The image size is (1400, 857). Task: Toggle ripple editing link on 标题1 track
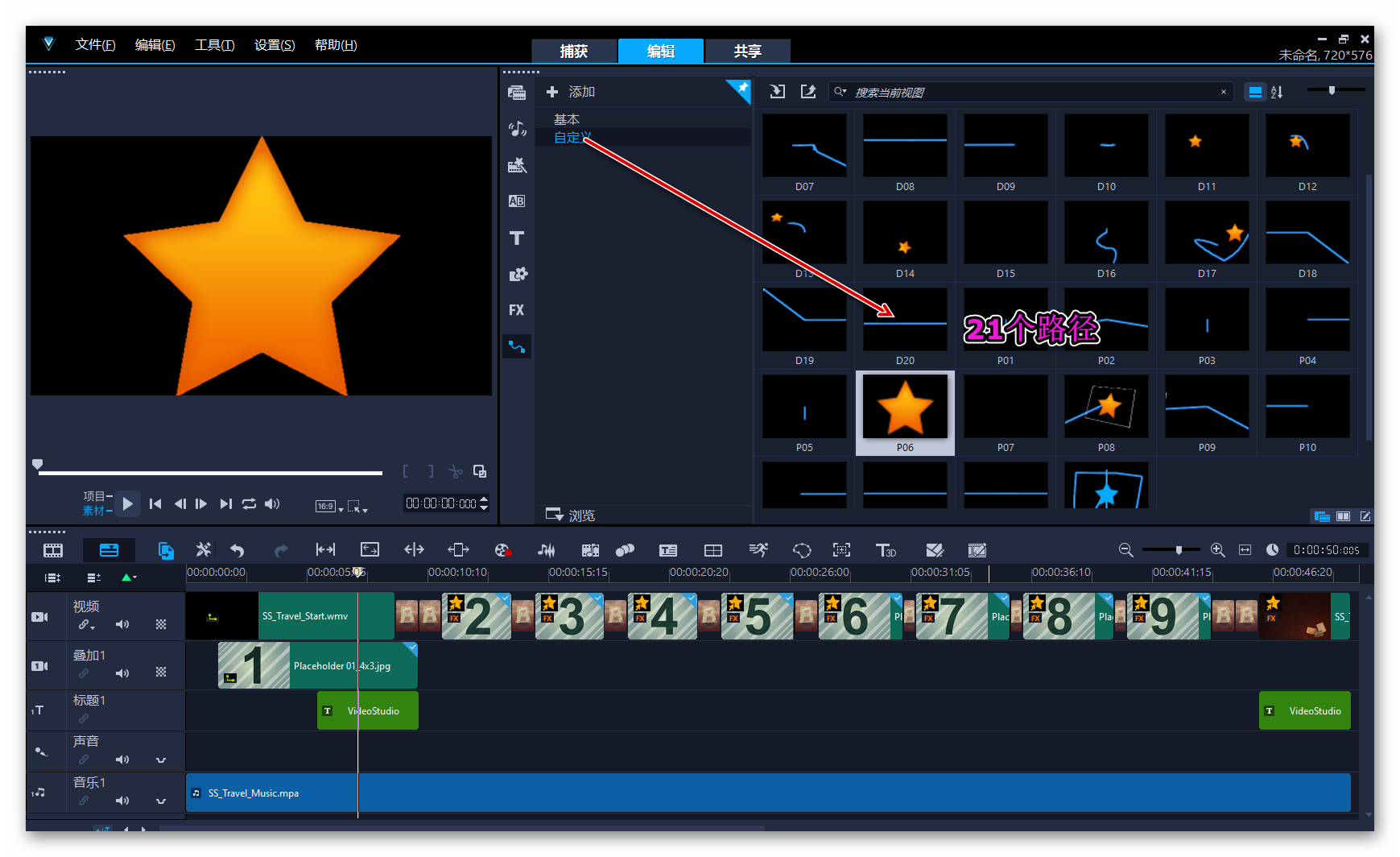84,718
